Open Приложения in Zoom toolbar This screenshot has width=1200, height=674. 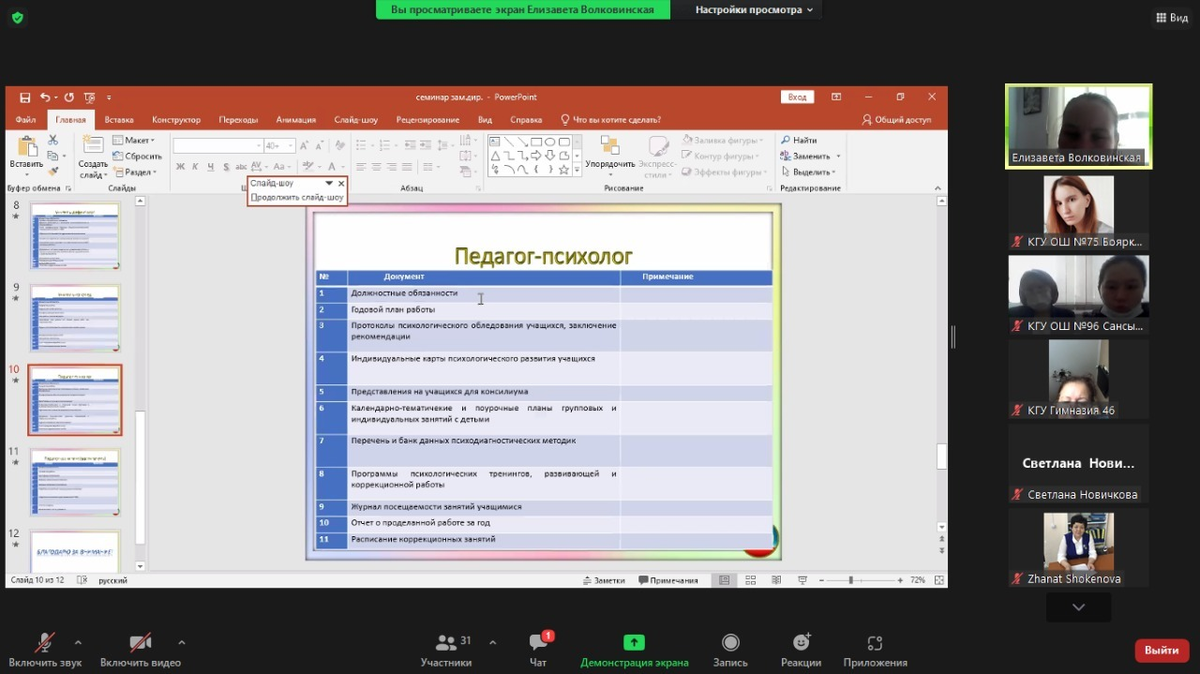tap(875, 644)
